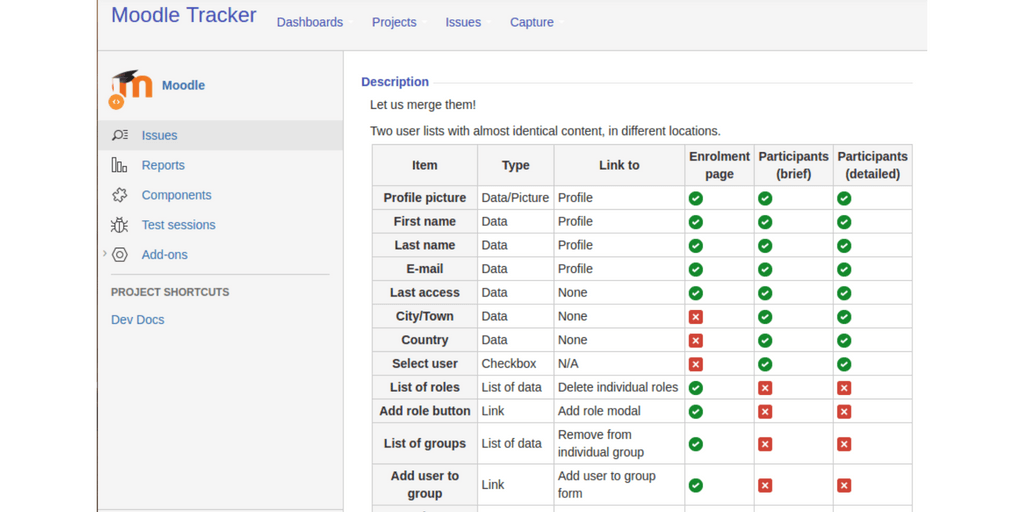
Task: Click green check for Last name Participants (detailed)
Action: coord(844,246)
